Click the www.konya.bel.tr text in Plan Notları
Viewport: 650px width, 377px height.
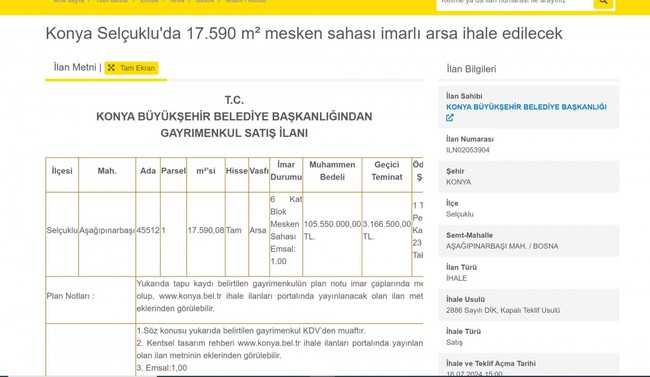click(190, 296)
